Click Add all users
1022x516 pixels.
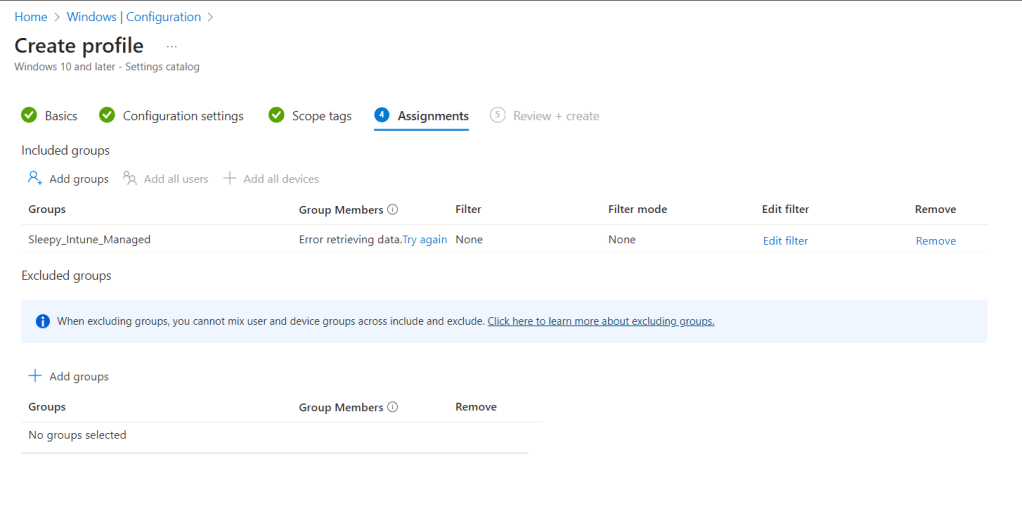tap(166, 179)
